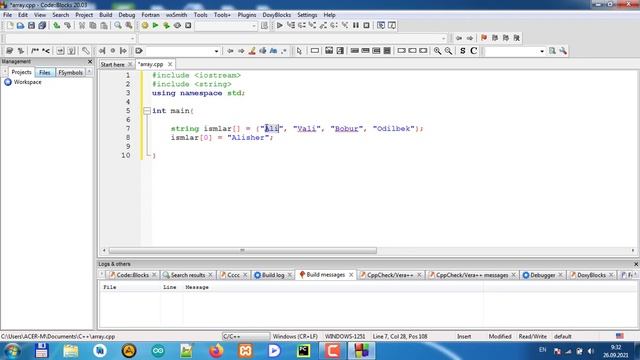640x360 pixels.
Task: Select the FSymbols tab in Management
Action: point(70,72)
